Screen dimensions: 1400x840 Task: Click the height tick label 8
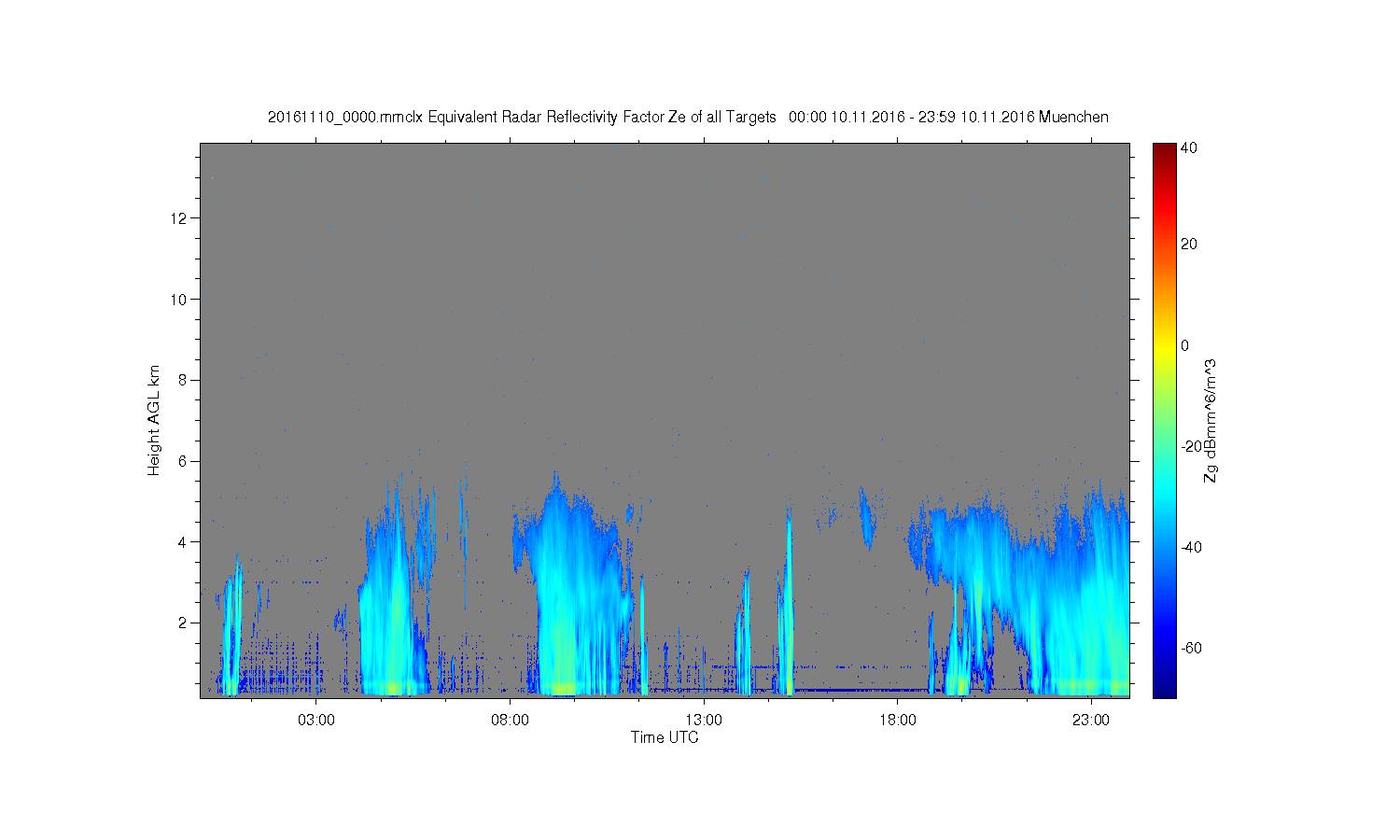183,380
